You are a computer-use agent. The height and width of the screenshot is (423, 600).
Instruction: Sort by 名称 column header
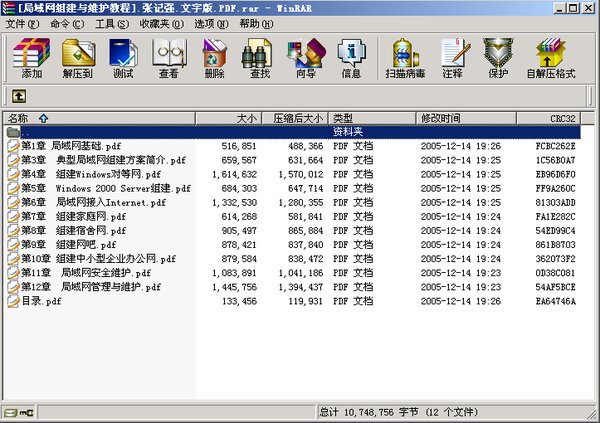99,118
